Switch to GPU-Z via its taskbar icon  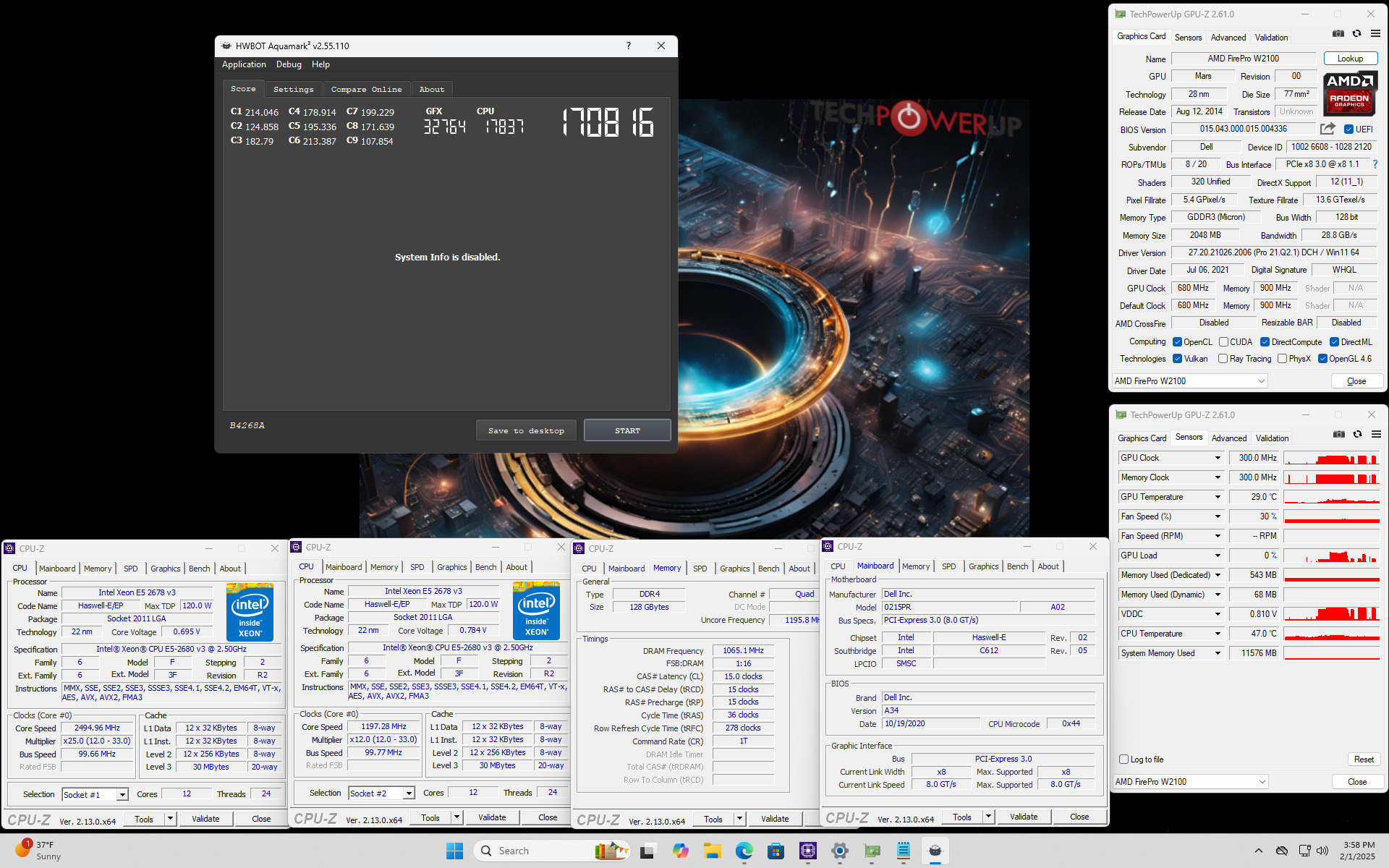[872, 851]
